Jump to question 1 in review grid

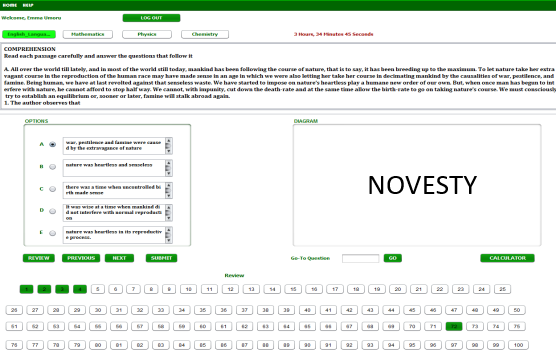[x=26, y=289]
